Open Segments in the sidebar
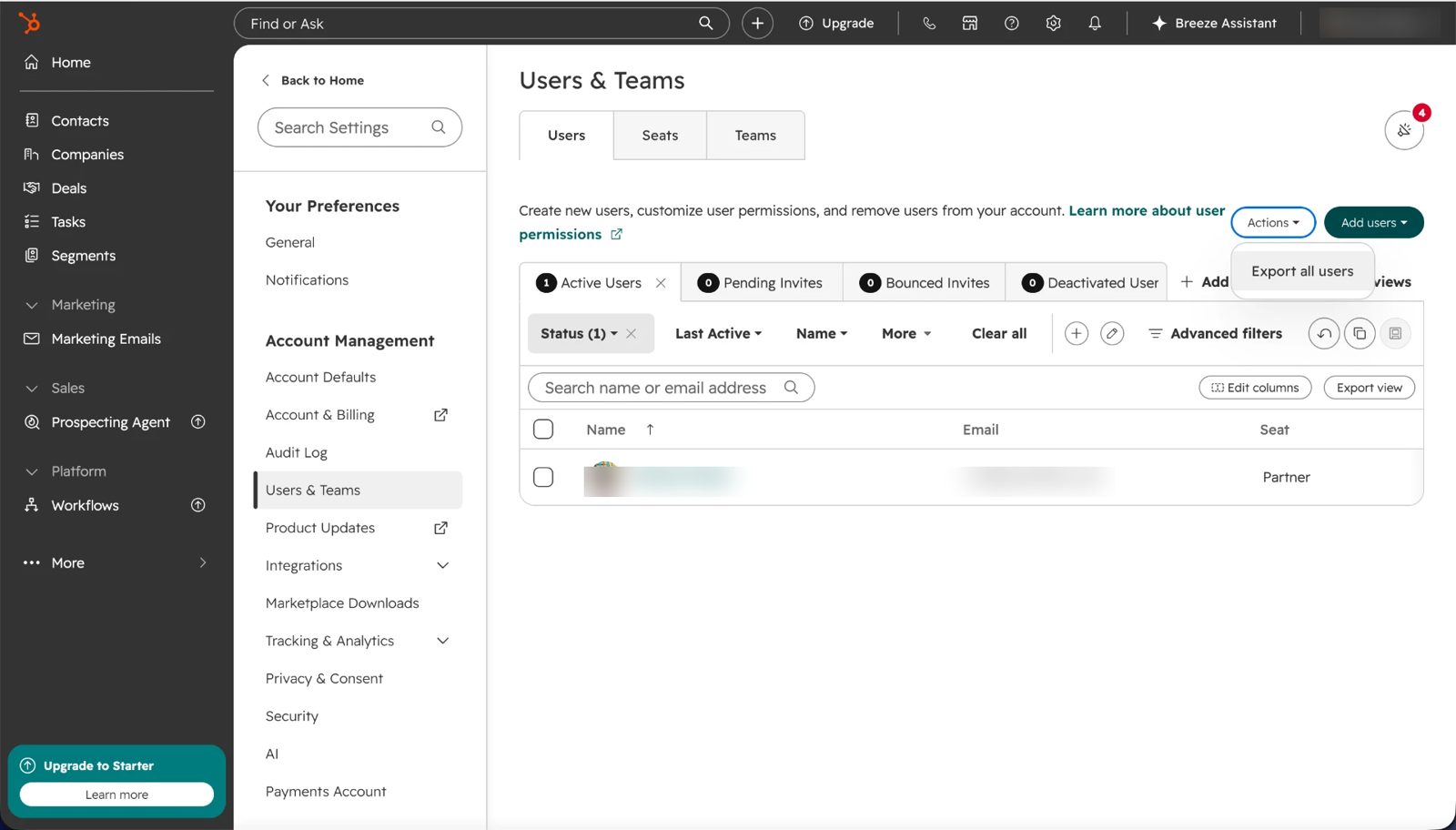This screenshot has width=1456, height=830. click(83, 255)
